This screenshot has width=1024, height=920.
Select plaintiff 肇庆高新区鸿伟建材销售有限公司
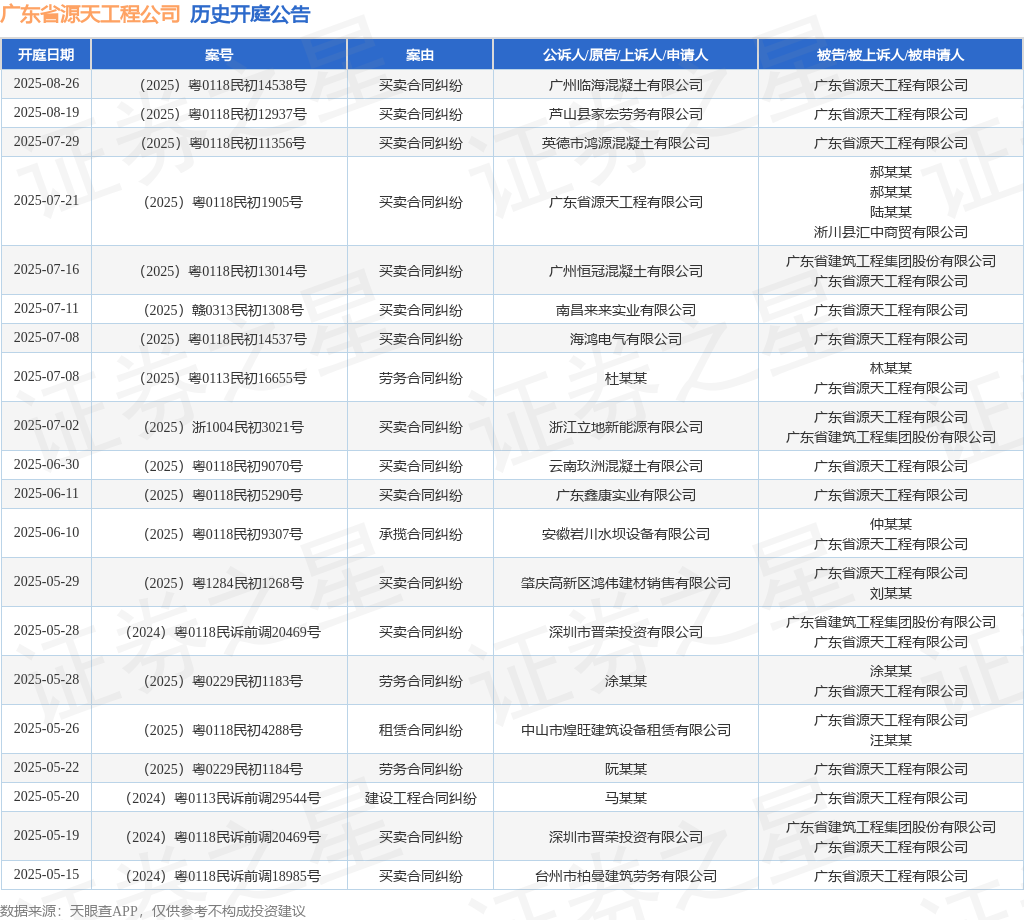tap(626, 583)
